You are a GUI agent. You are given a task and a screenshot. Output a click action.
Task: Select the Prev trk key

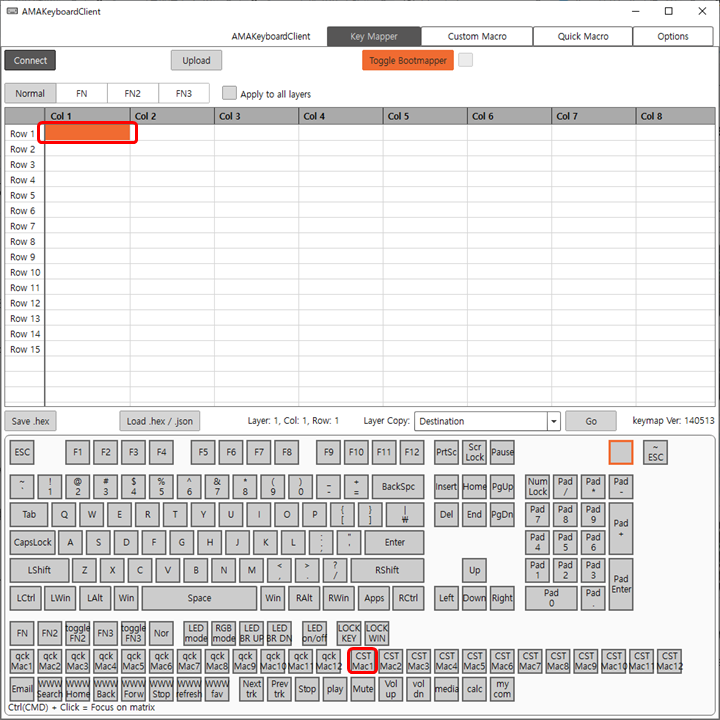coord(279,689)
